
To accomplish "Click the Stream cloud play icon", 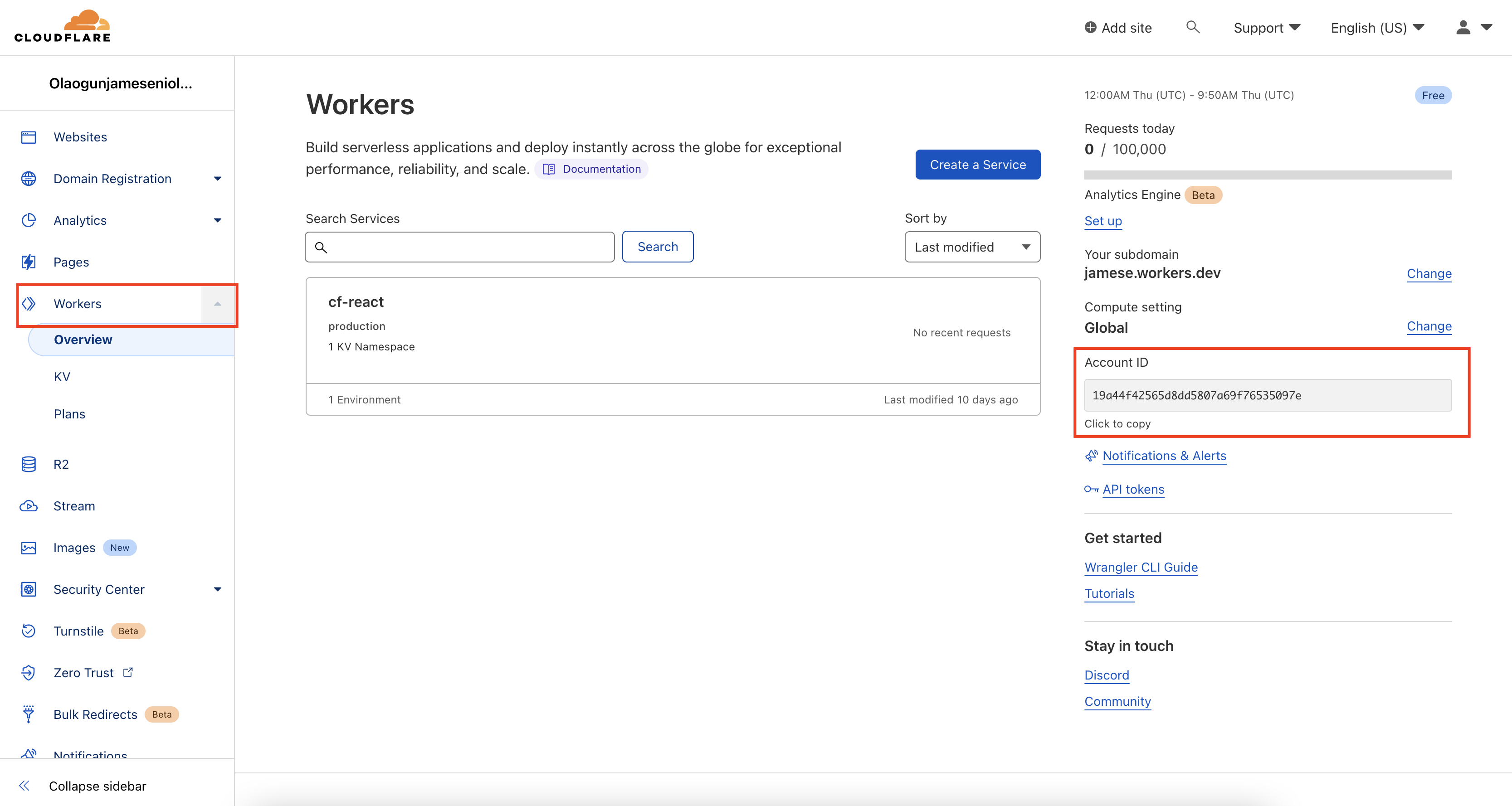I will coord(28,505).
